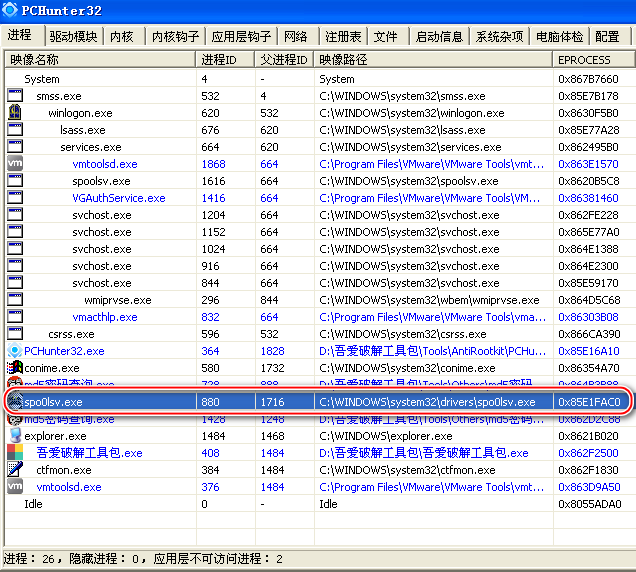Click the VGAuthService.exe process icon
636x572 pixels.
pyautogui.click(x=15, y=198)
